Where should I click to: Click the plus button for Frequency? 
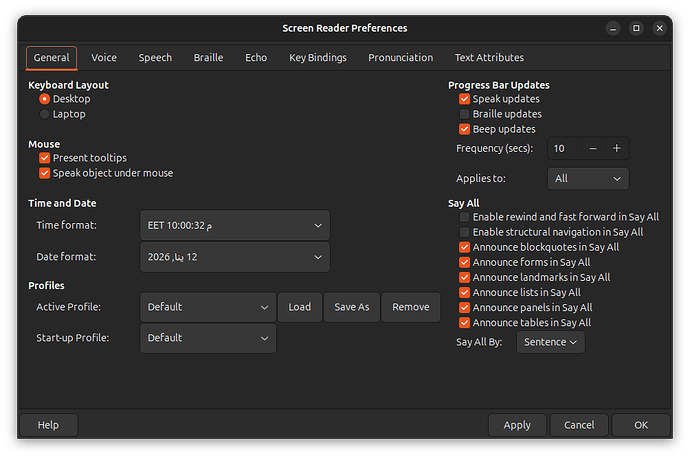[616, 148]
